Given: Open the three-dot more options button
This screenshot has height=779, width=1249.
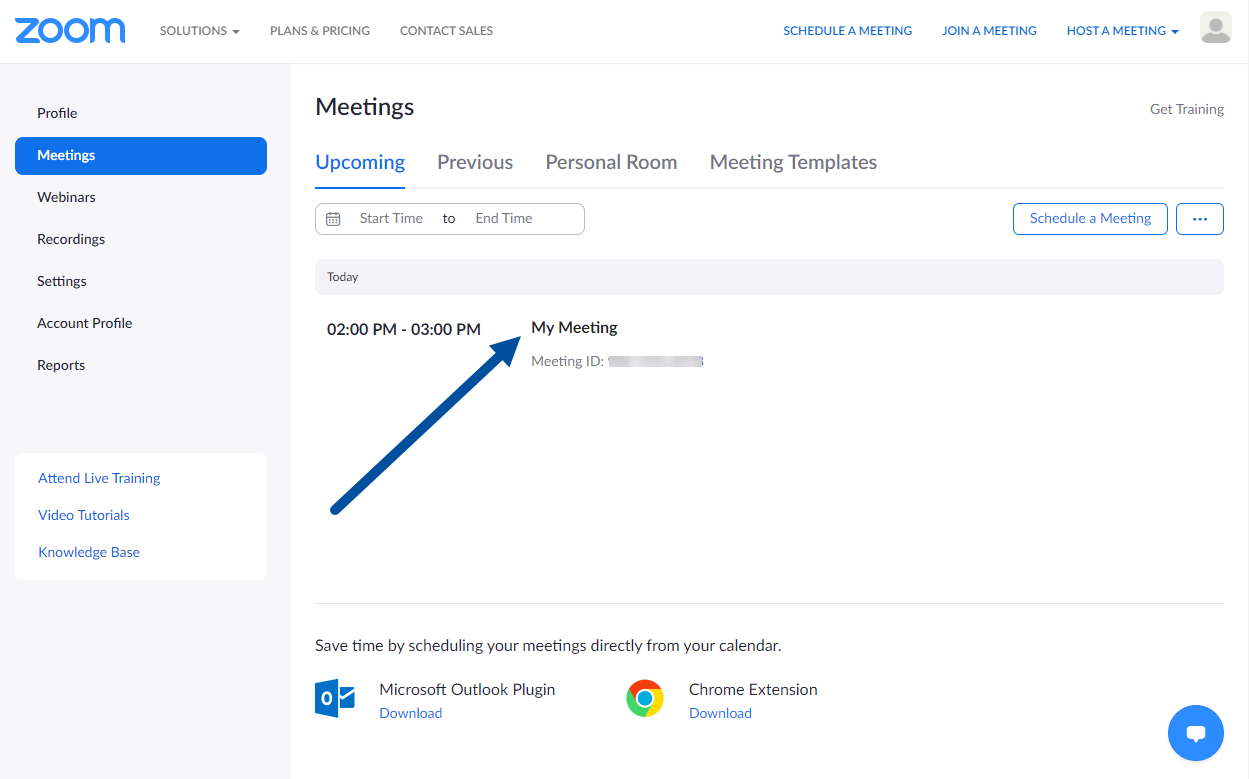Looking at the screenshot, I should (x=1199, y=219).
